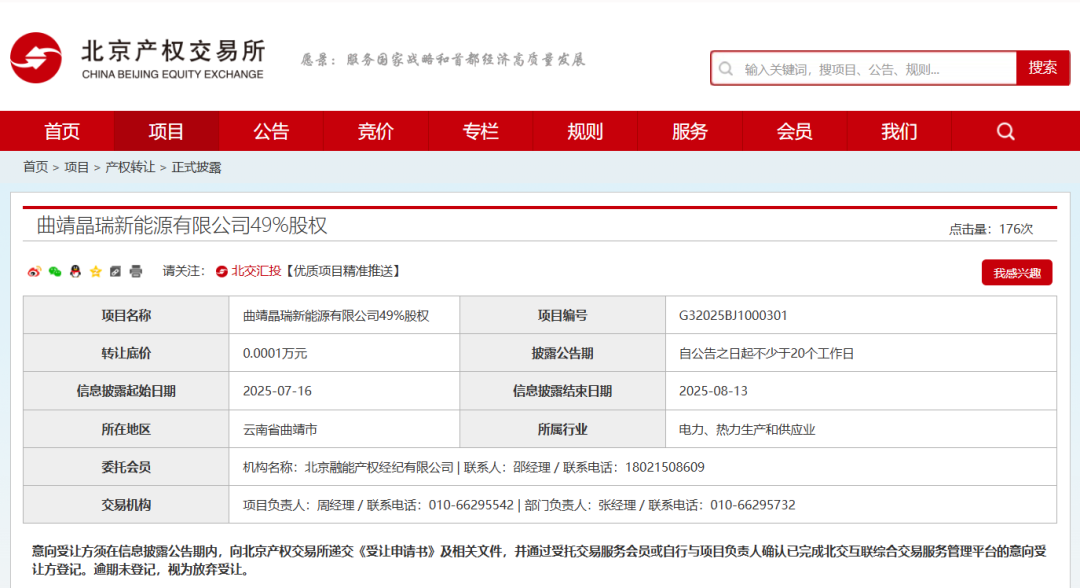
Task: Go to 正式披露 in the breadcrumb
Action: [x=196, y=167]
